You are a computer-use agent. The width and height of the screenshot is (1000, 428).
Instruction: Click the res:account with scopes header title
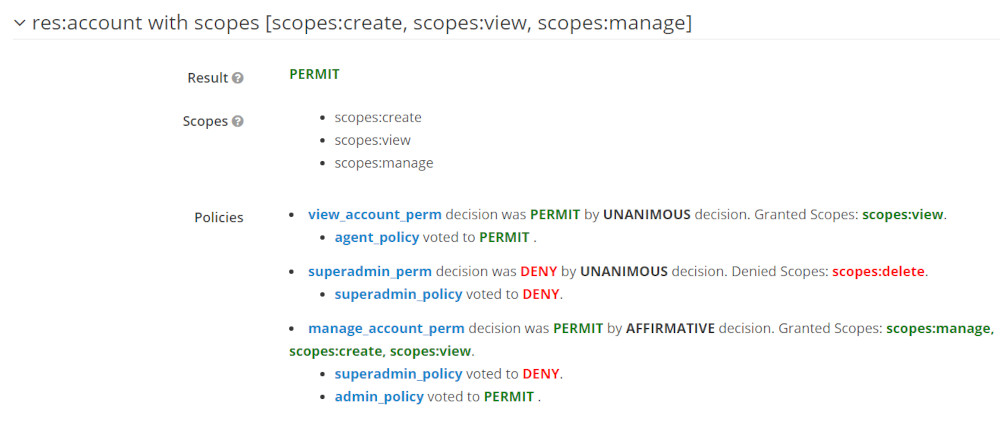pyautogui.click(x=362, y=24)
